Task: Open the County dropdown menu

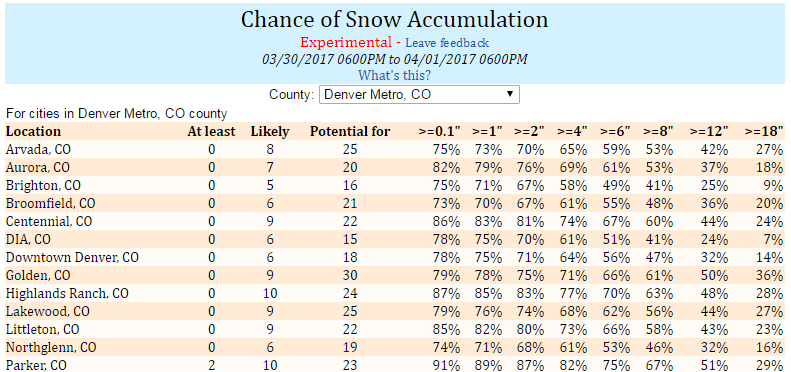Action: click(419, 94)
